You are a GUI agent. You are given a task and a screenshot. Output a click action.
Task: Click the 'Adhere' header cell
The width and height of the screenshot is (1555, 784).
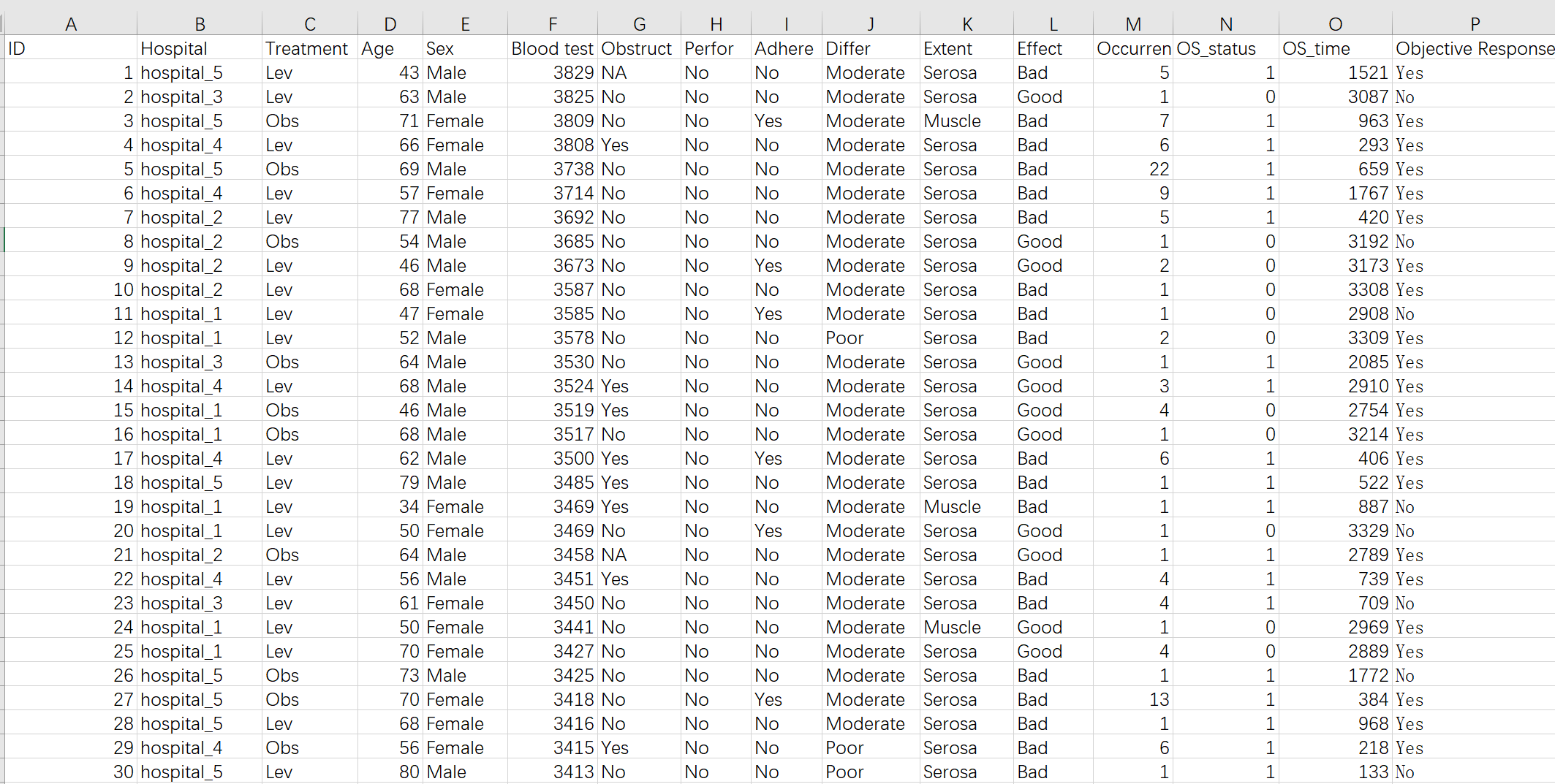[x=787, y=48]
